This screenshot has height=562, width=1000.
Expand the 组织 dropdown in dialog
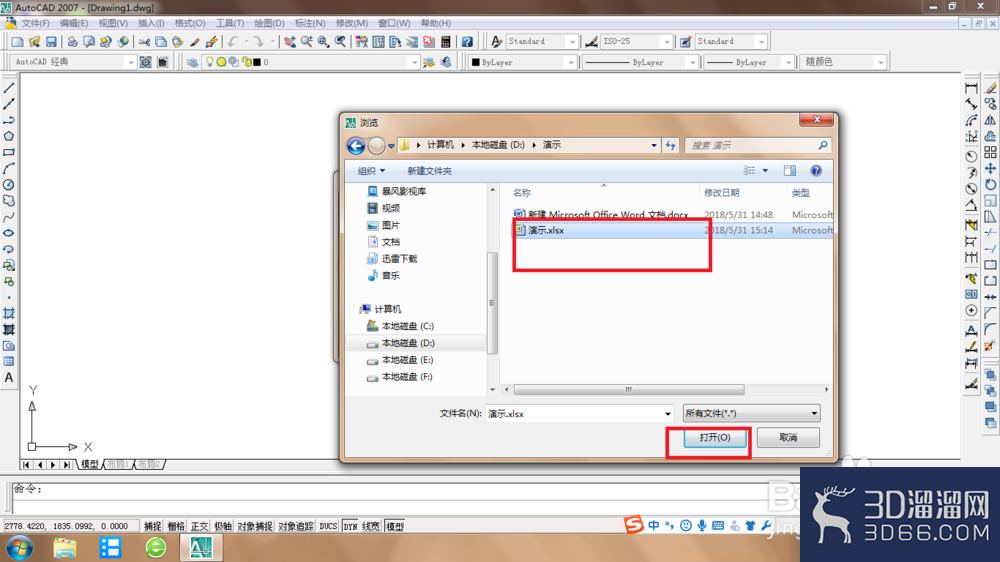pyautogui.click(x=371, y=171)
